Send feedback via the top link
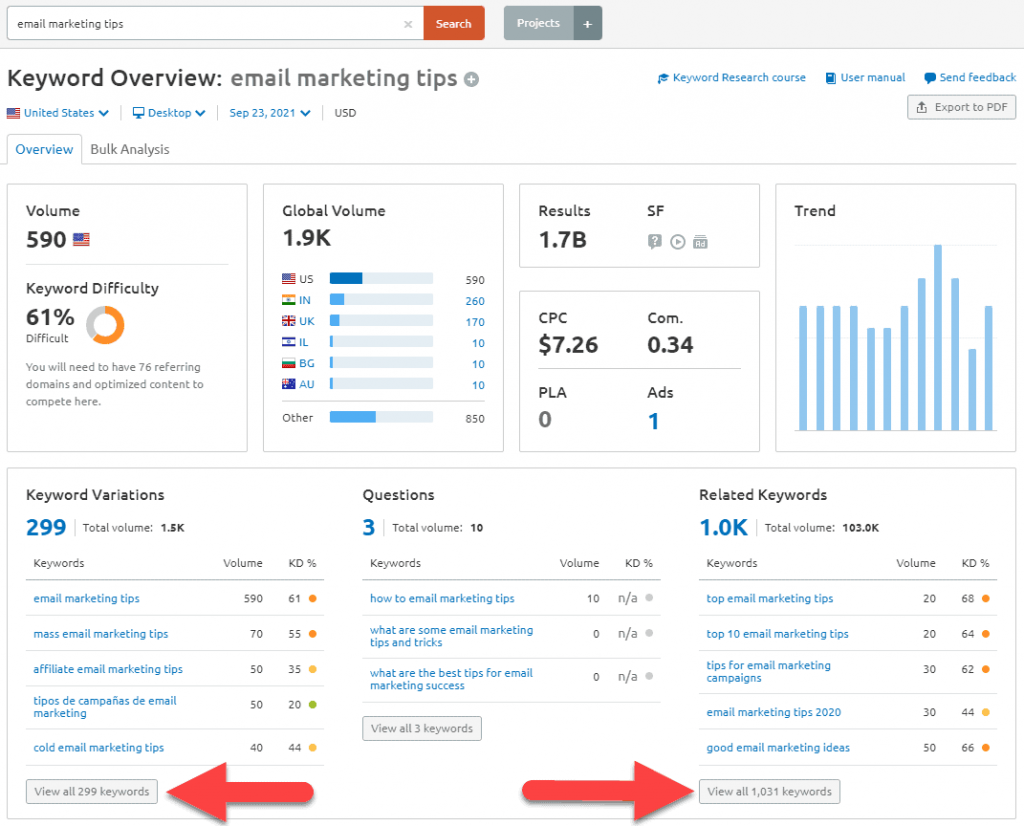The width and height of the screenshot is (1024, 826). tap(970, 78)
